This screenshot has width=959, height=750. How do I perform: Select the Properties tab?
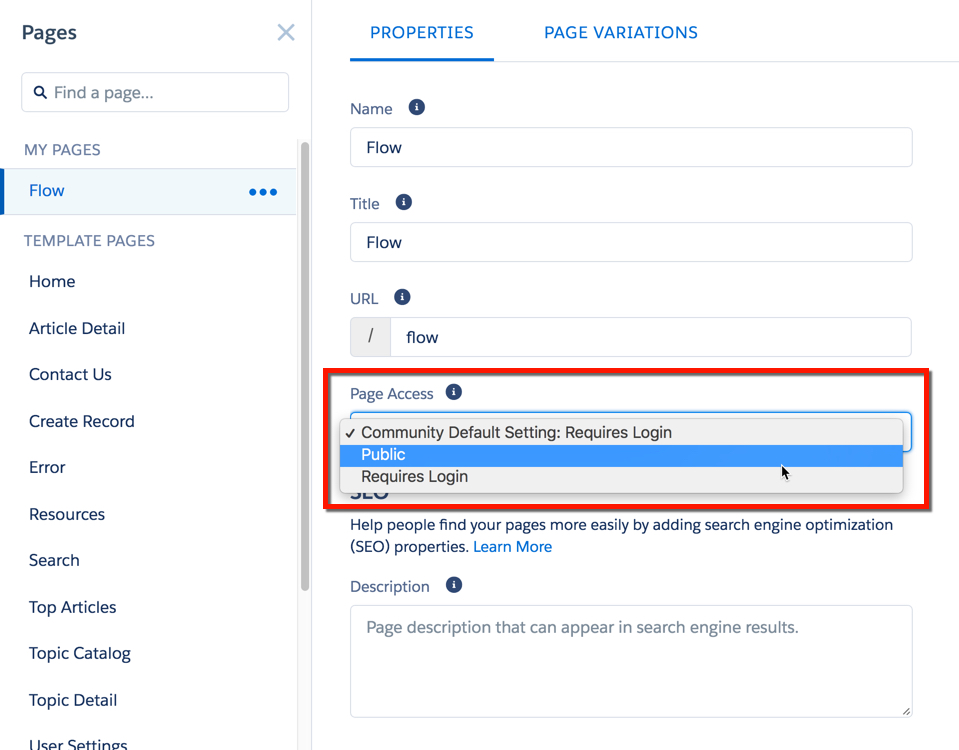[x=421, y=32]
